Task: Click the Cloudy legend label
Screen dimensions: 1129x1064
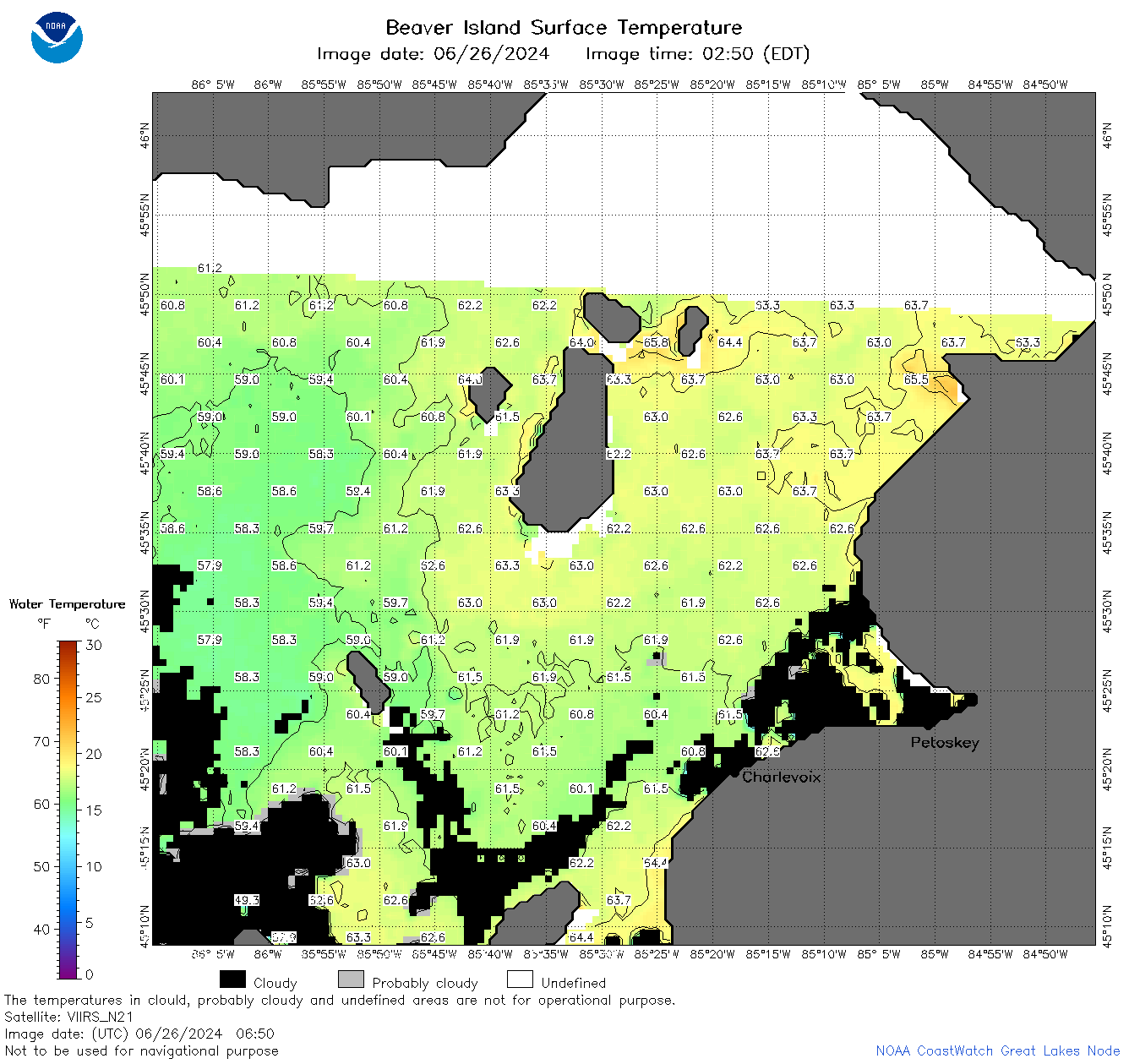Action: pyautogui.click(x=275, y=983)
